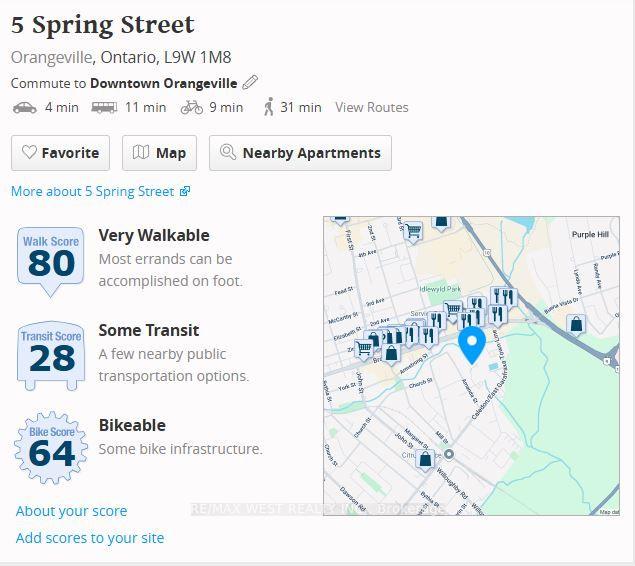The width and height of the screenshot is (635, 566).
Task: Click the walking person commute icon
Action: 268,107
